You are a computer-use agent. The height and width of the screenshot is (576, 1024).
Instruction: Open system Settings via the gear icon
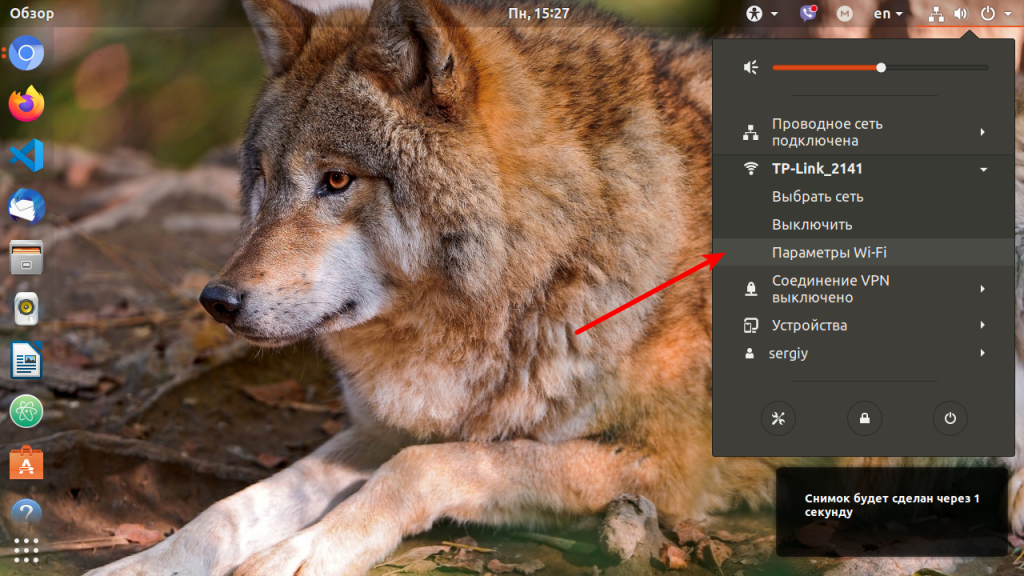pos(778,419)
